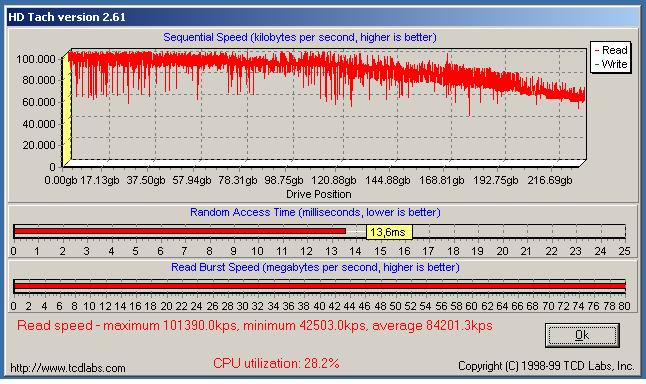Click the Read Burst Speed red bar
This screenshot has height=384, width=646.
(x=320, y=286)
